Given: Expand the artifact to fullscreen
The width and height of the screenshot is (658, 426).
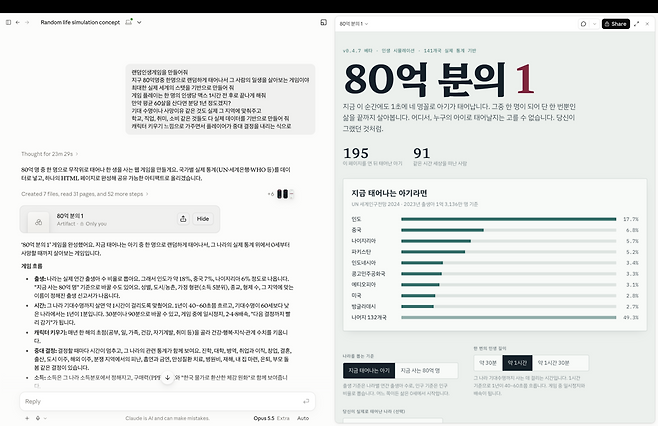Looking at the screenshot, I should pyautogui.click(x=637, y=24).
